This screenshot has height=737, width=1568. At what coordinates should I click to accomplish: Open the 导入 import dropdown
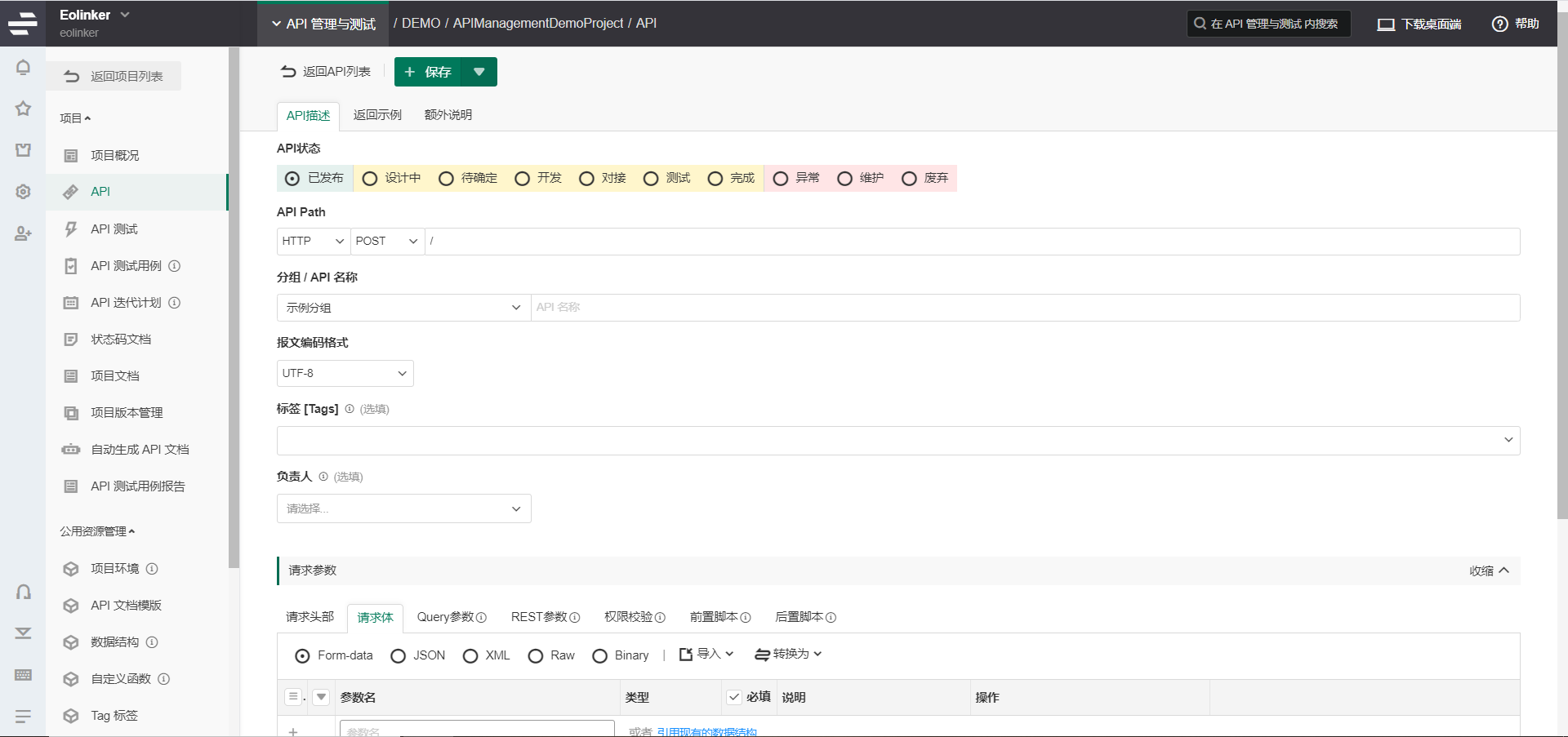(x=706, y=654)
